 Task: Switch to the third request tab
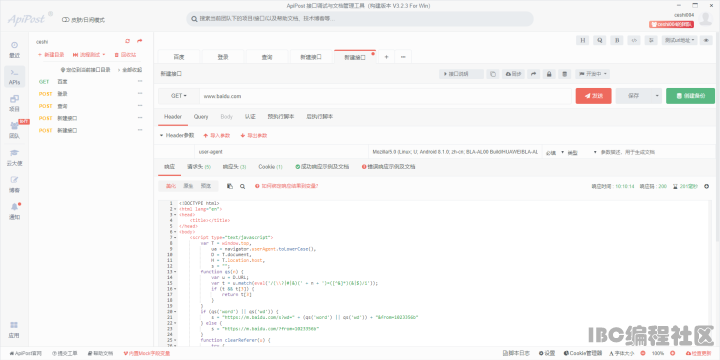tap(267, 57)
